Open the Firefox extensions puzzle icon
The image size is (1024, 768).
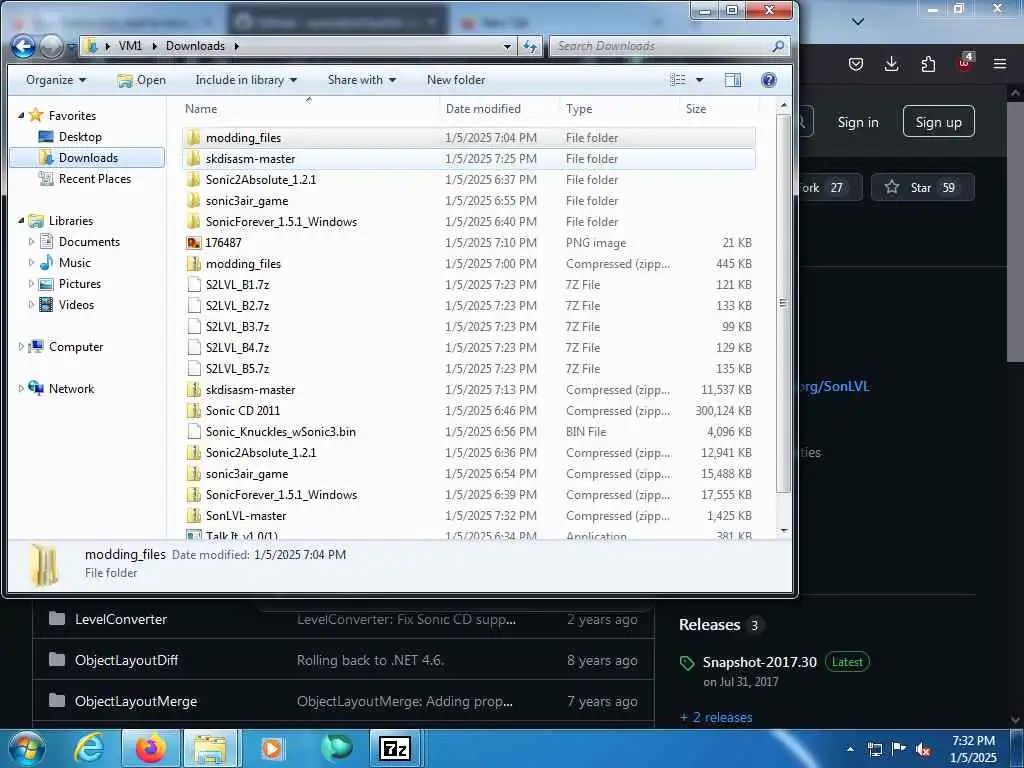[x=928, y=64]
